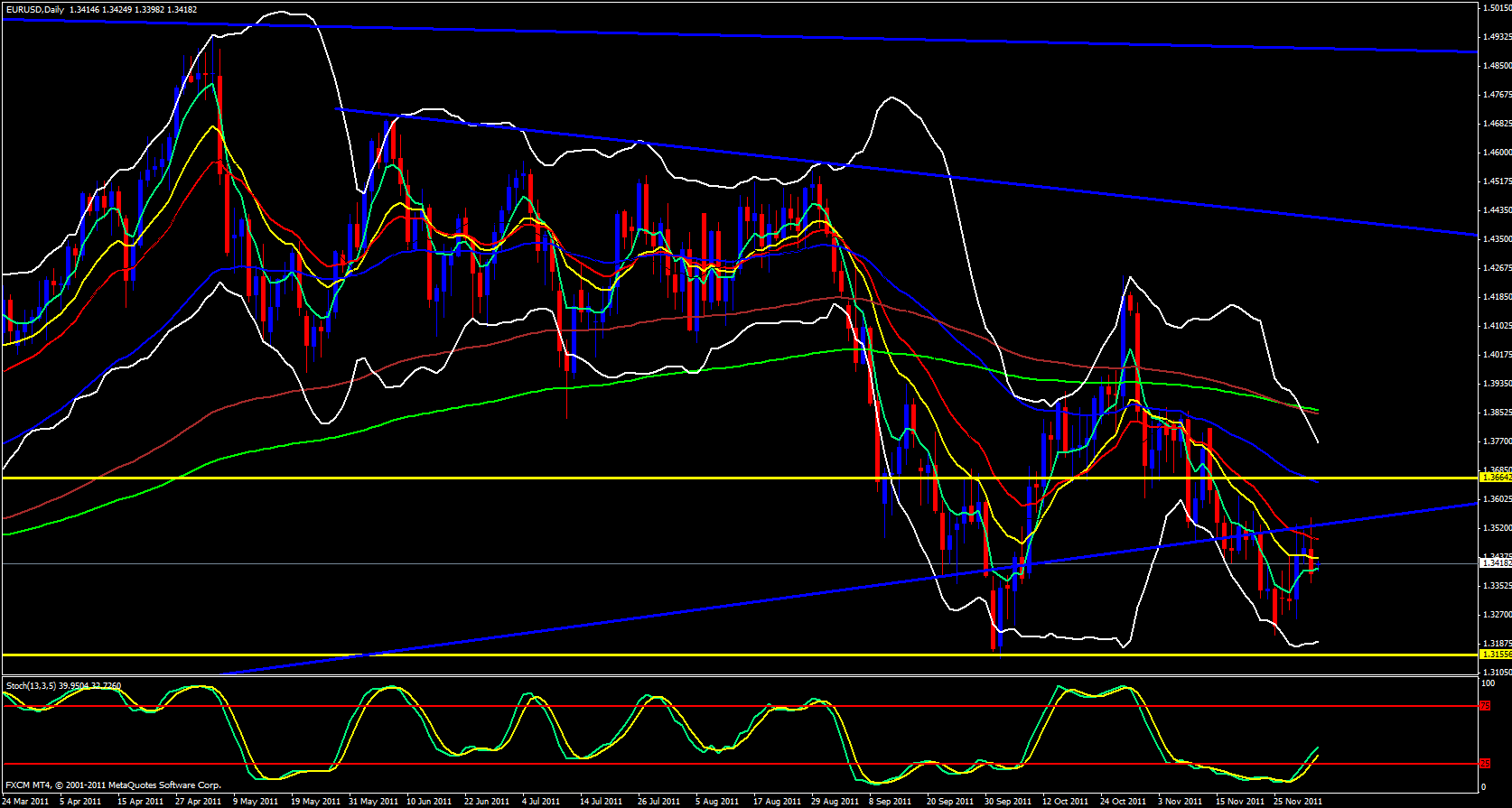
Task: Click the 1.43500 price scale label
Action: (1497, 239)
